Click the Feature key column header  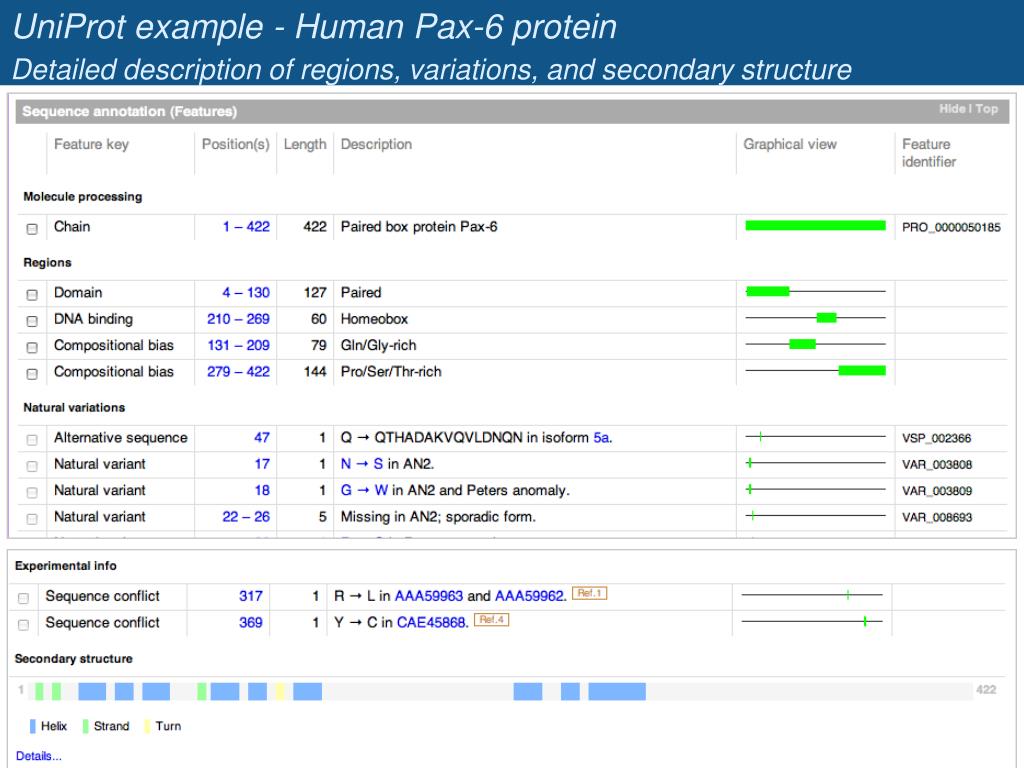click(91, 144)
